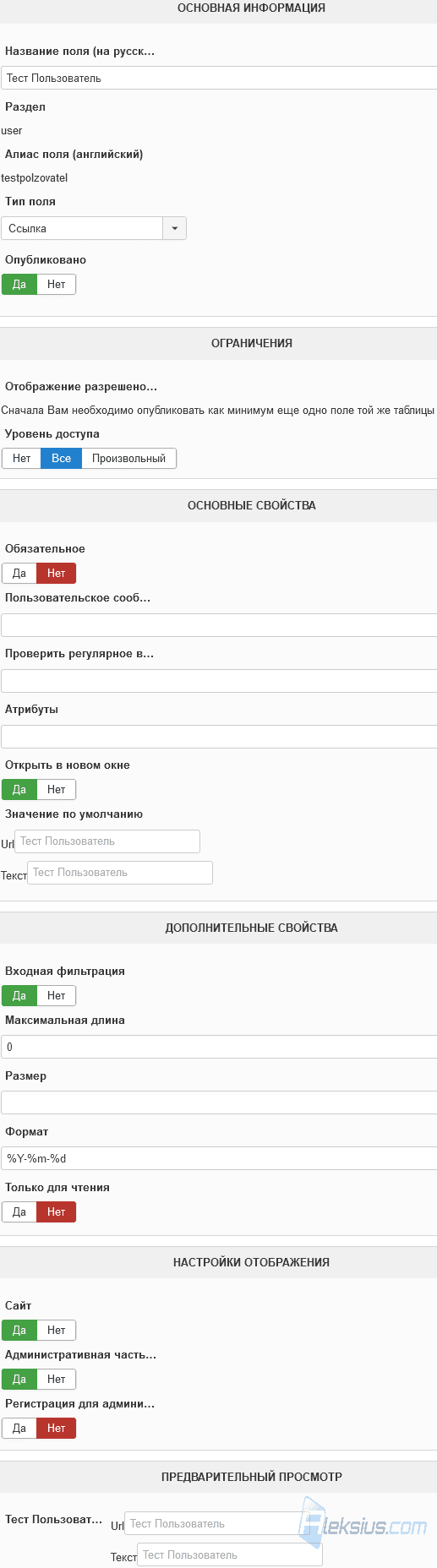Click the 'Формат' input with %Y-%m-%d

coord(219,1158)
